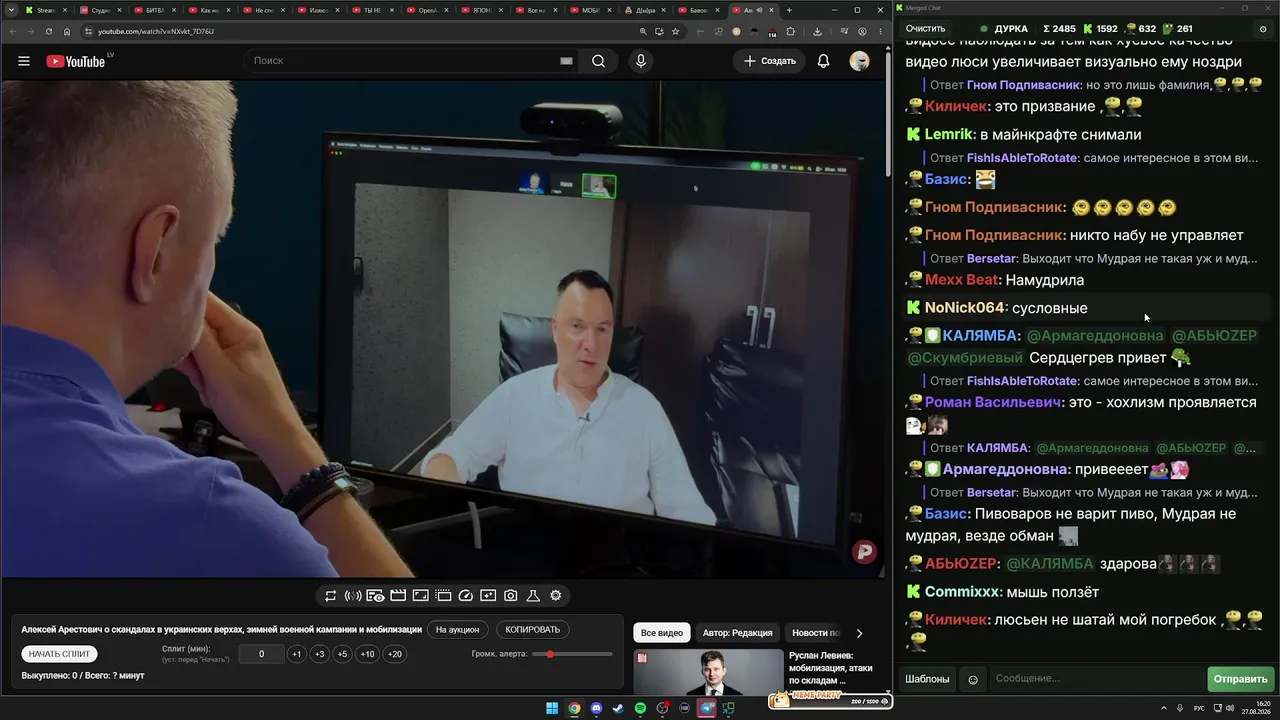1280x720 pixels.
Task: Click the НАЧАТЬ СПЛИТ button
Action: pyautogui.click(x=60, y=654)
